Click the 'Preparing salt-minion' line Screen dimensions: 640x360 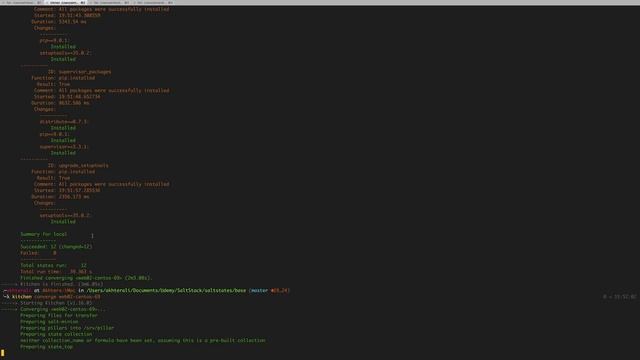click(x=49, y=322)
